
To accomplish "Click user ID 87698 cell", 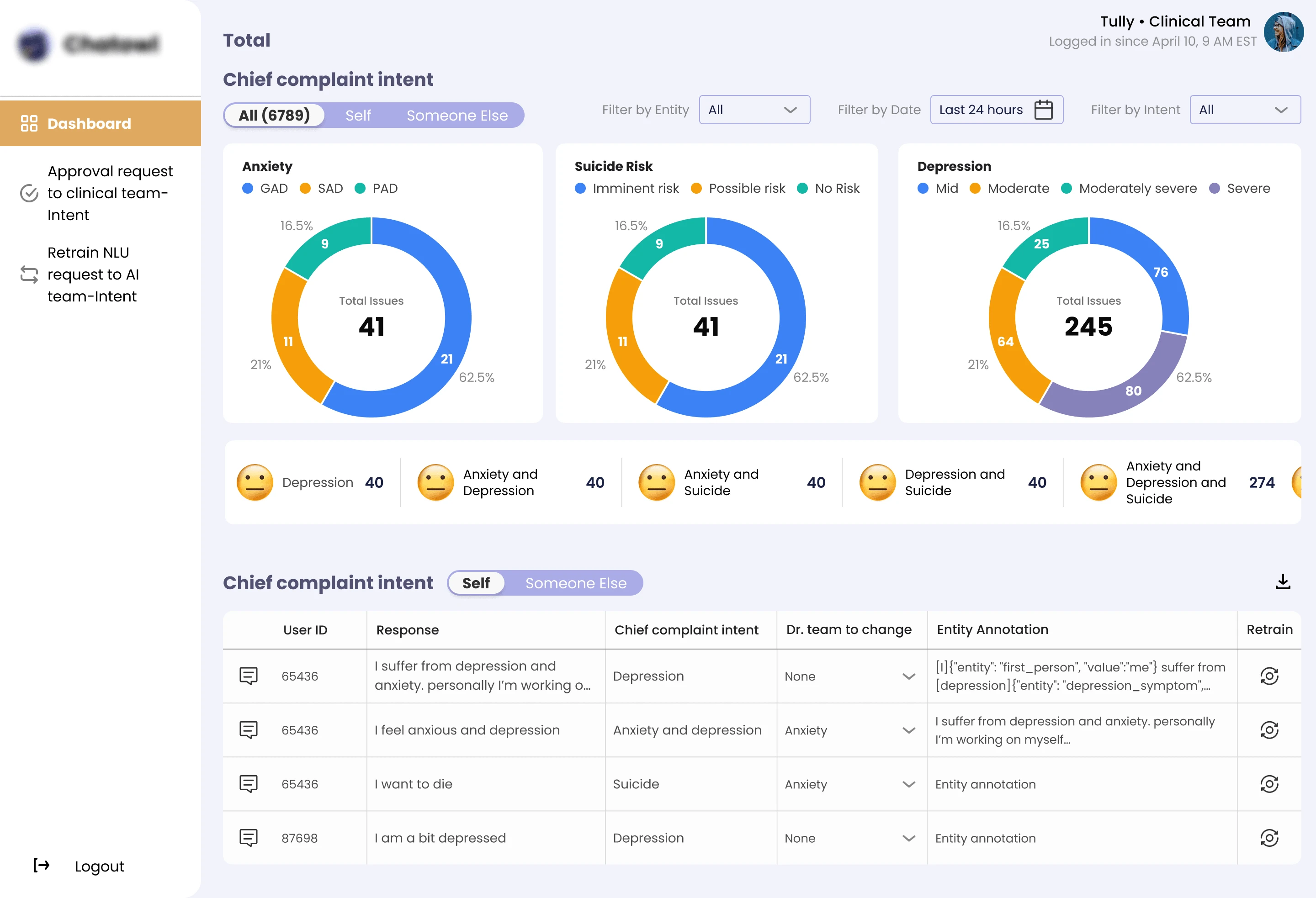I will point(300,838).
